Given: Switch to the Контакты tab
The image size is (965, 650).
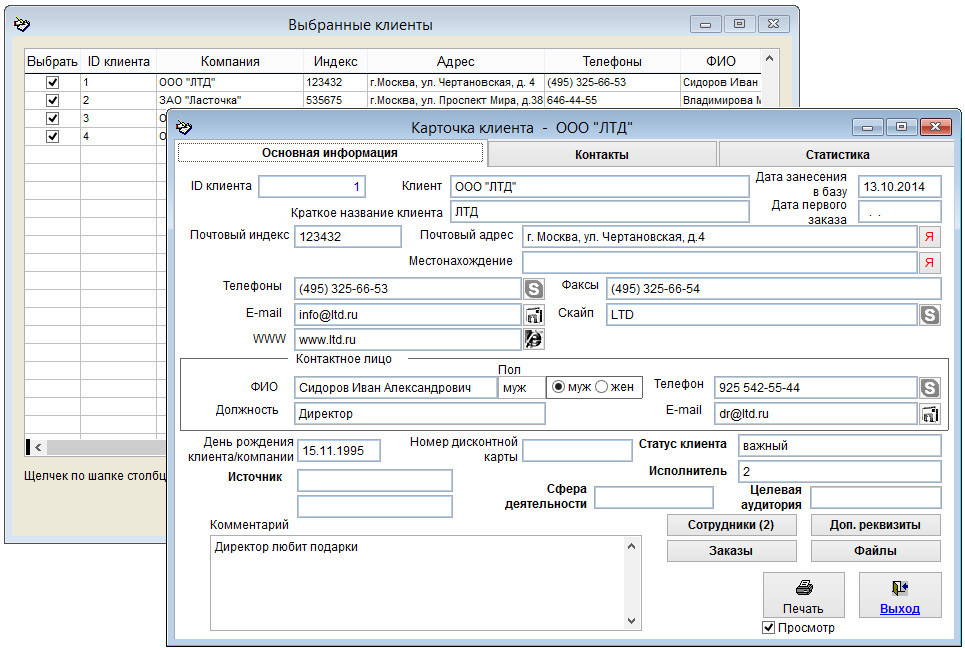Looking at the screenshot, I should (x=602, y=155).
